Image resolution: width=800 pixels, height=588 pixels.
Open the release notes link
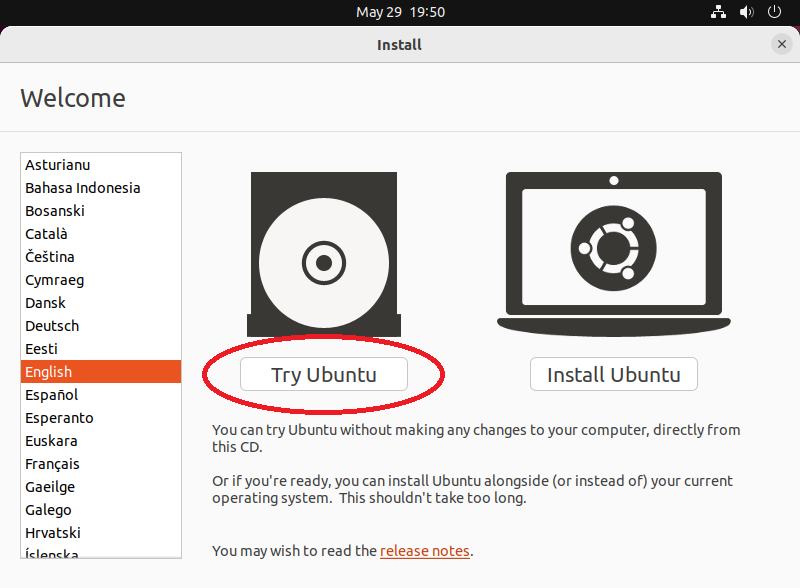coord(424,551)
